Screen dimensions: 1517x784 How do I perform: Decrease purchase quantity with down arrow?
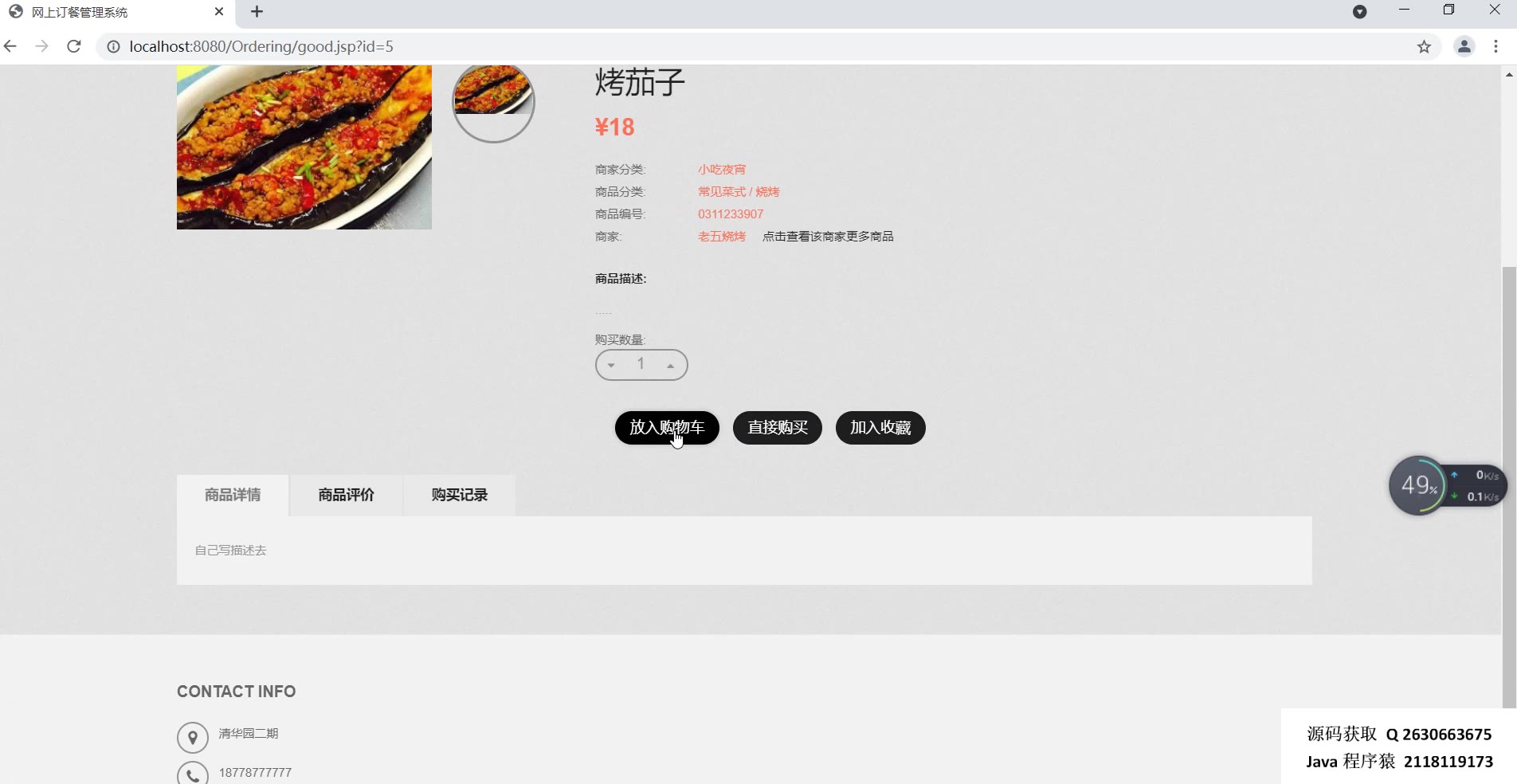tap(611, 365)
